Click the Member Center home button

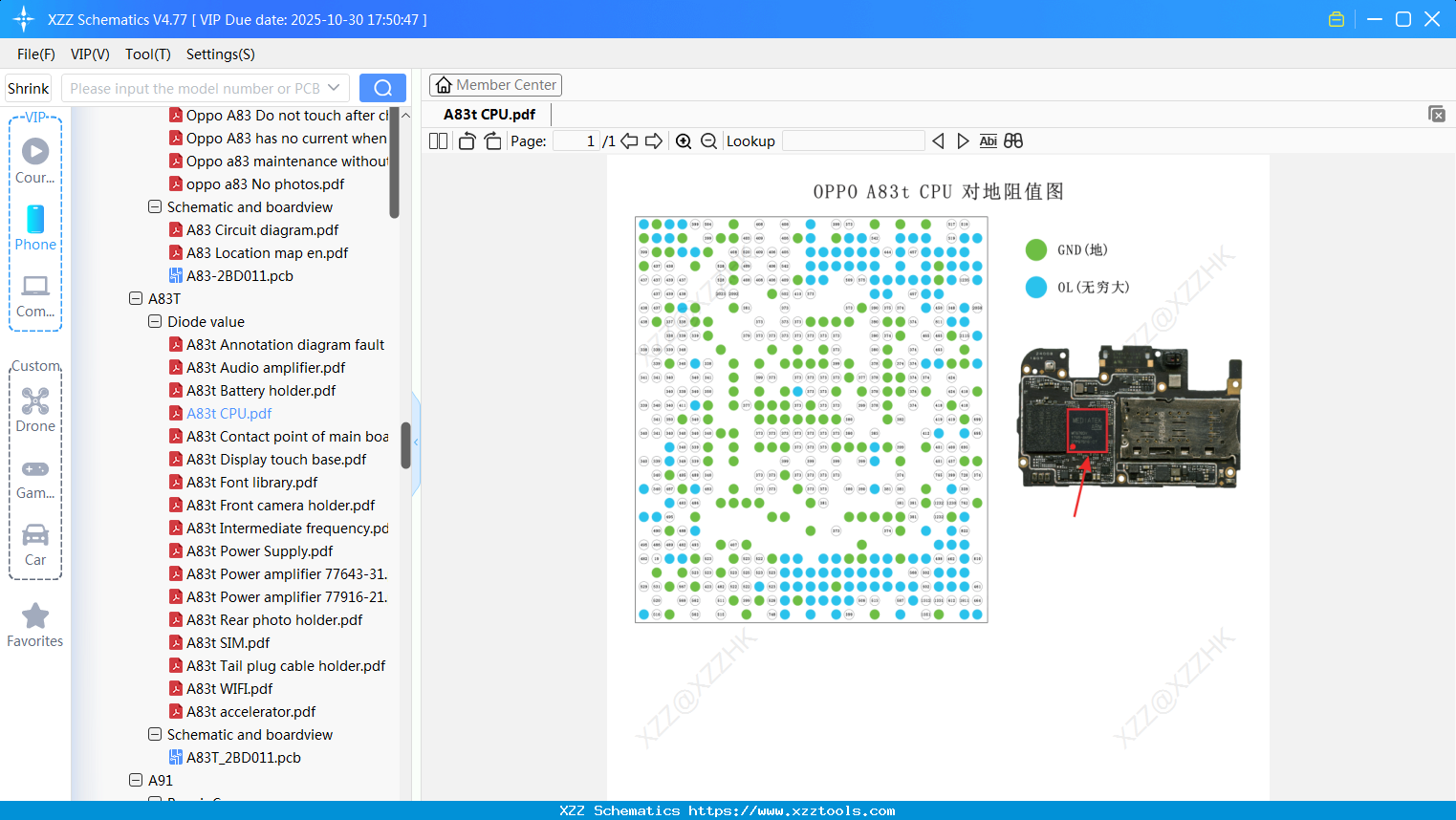click(495, 85)
